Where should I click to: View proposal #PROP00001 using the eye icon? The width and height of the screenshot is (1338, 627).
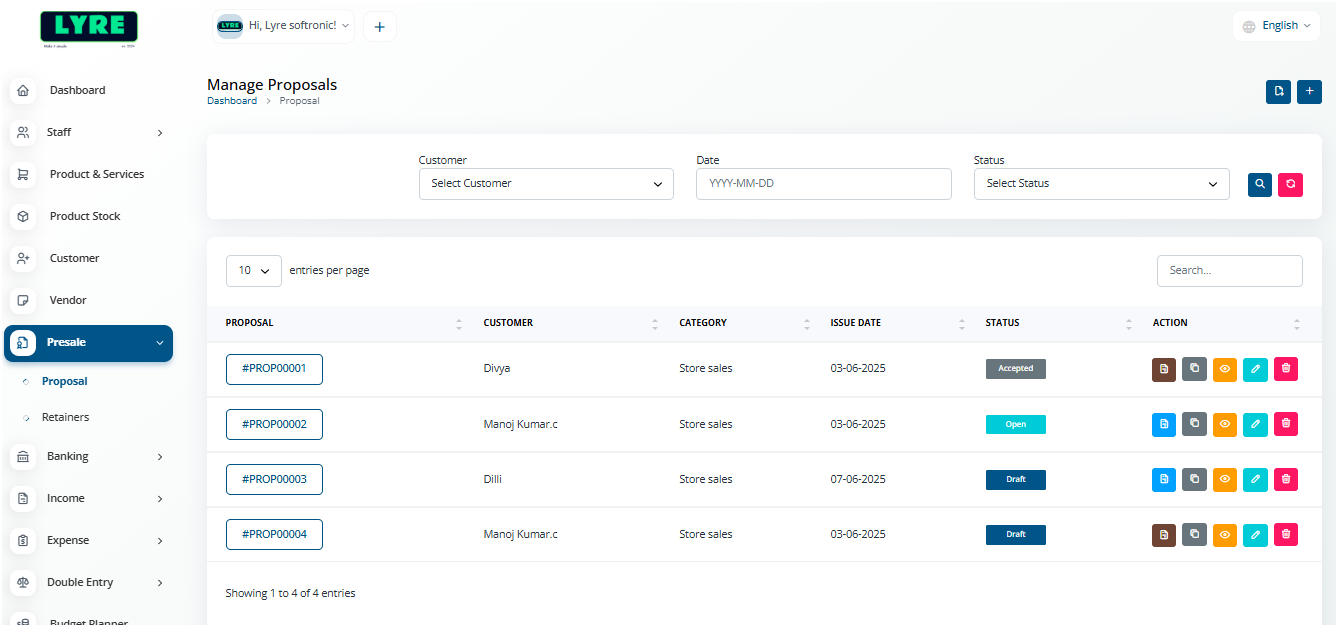click(1225, 369)
